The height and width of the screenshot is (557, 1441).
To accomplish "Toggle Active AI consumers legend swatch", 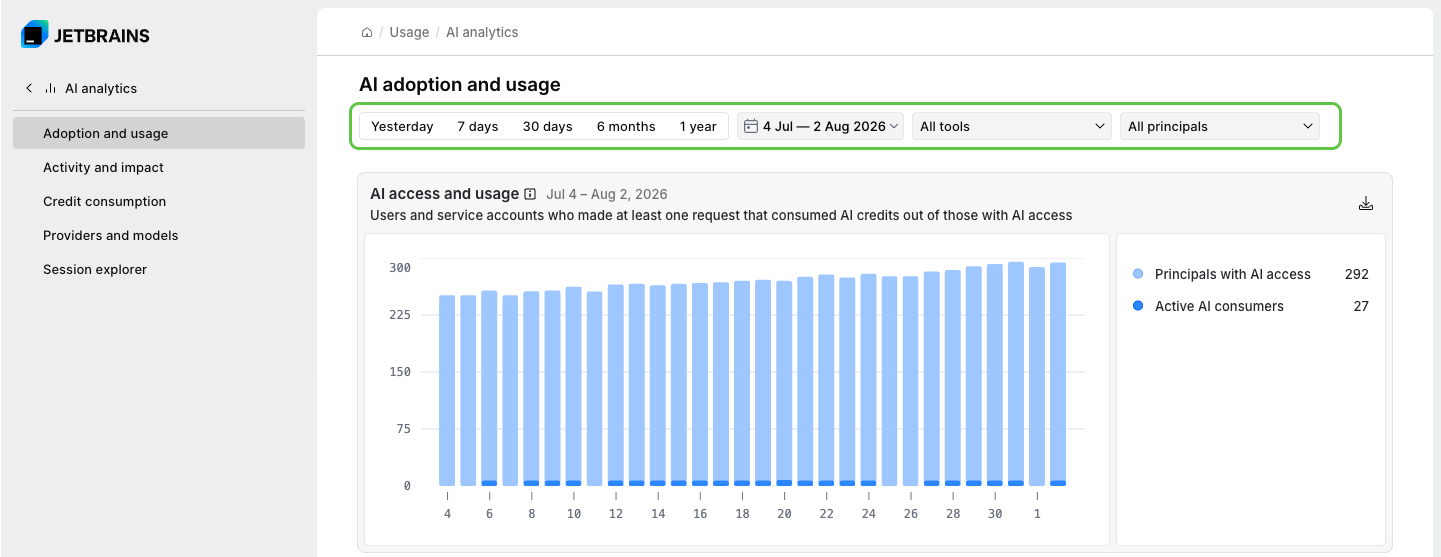I will pyautogui.click(x=1138, y=306).
